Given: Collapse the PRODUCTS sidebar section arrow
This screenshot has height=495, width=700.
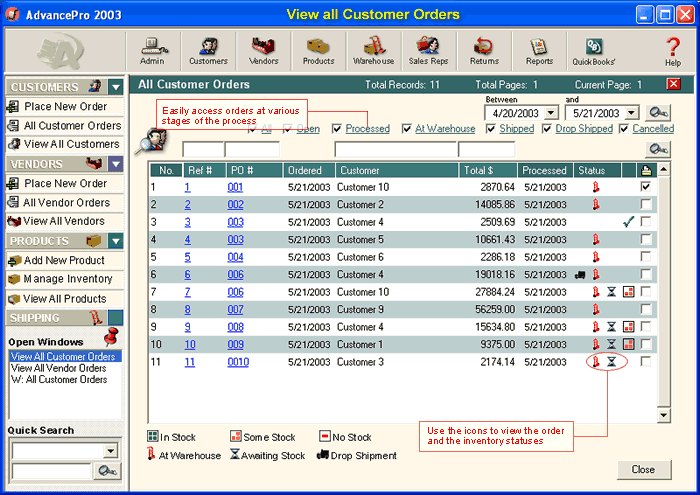Looking at the screenshot, I should (x=116, y=241).
